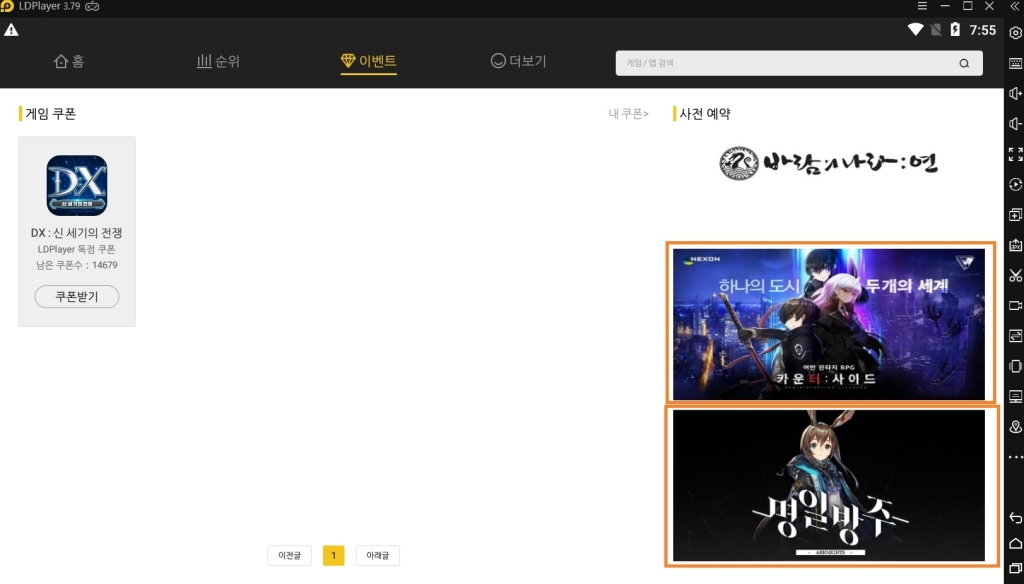This screenshot has height=584, width=1024.
Task: Start video recording from sidebar
Action: coord(1015,306)
